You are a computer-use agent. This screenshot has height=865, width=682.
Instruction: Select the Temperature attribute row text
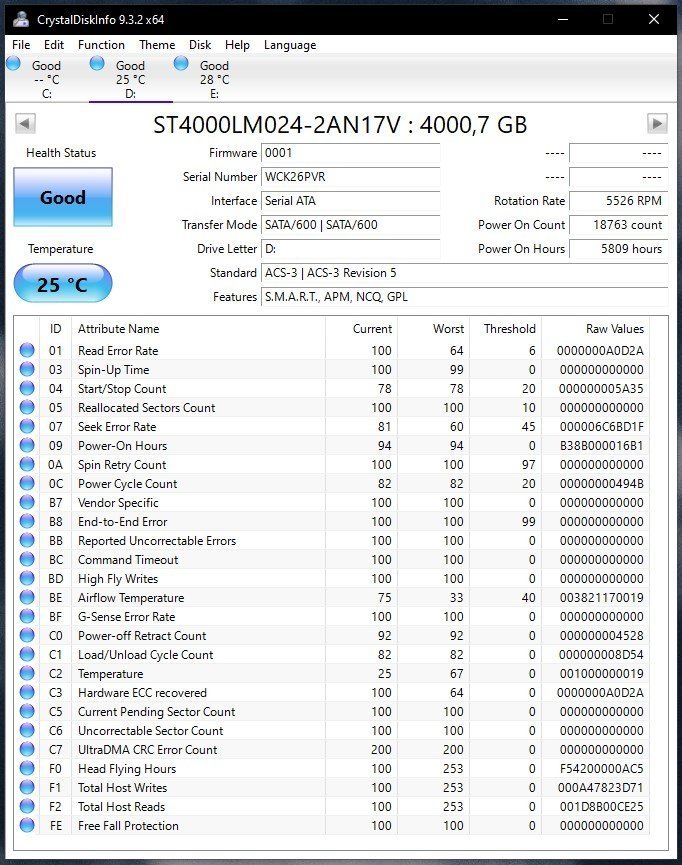coord(110,674)
